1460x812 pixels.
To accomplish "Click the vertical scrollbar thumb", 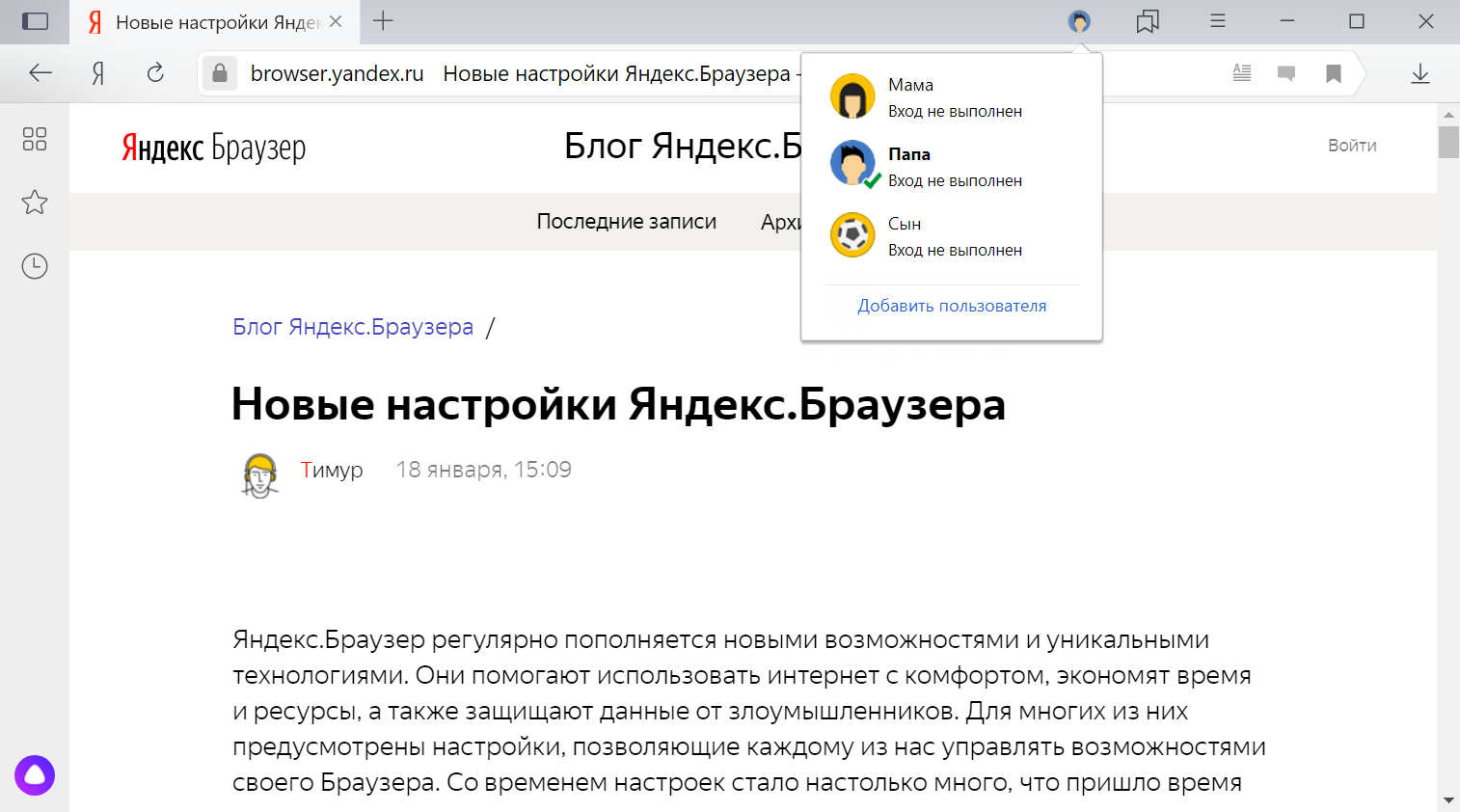I will pyautogui.click(x=1448, y=142).
